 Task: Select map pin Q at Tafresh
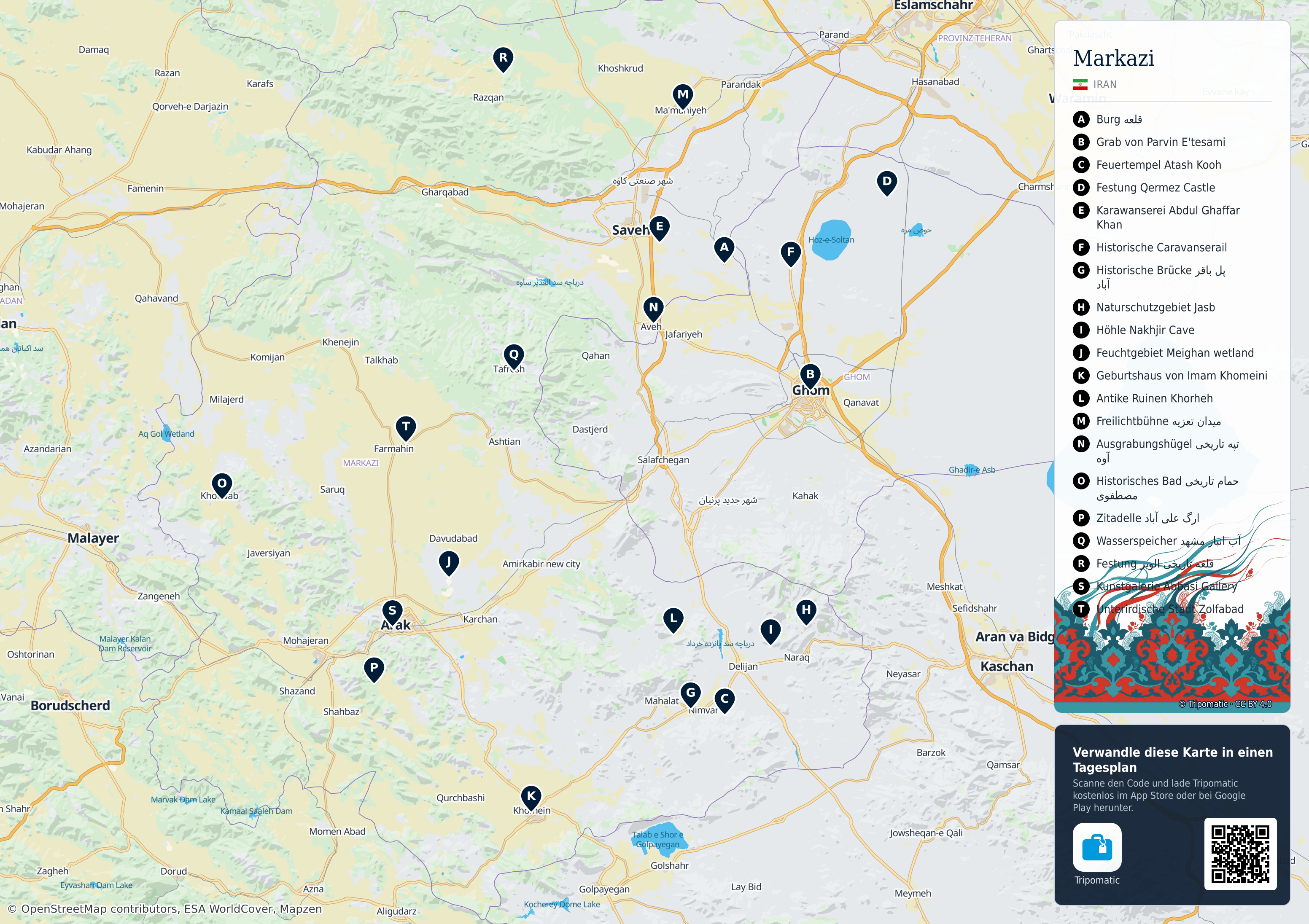(x=514, y=357)
